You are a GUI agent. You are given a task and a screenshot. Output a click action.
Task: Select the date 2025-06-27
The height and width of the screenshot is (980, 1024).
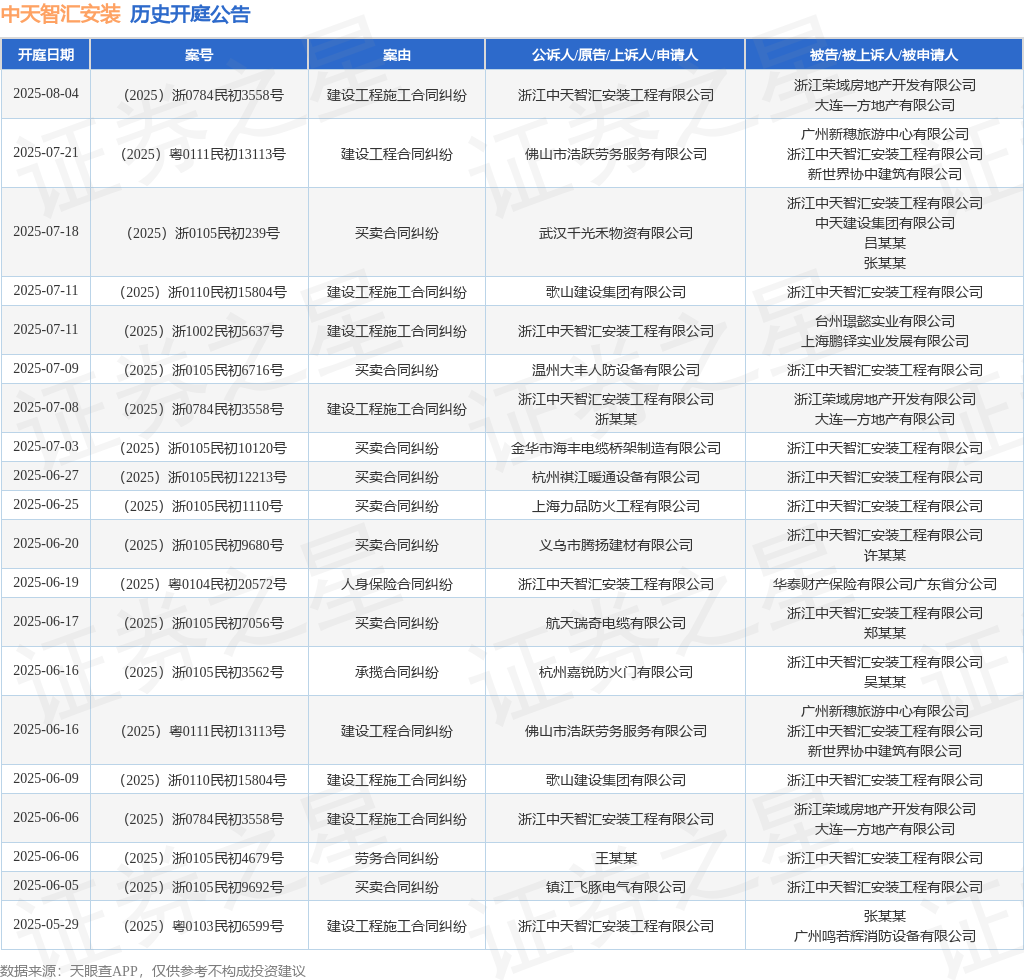pyautogui.click(x=46, y=476)
